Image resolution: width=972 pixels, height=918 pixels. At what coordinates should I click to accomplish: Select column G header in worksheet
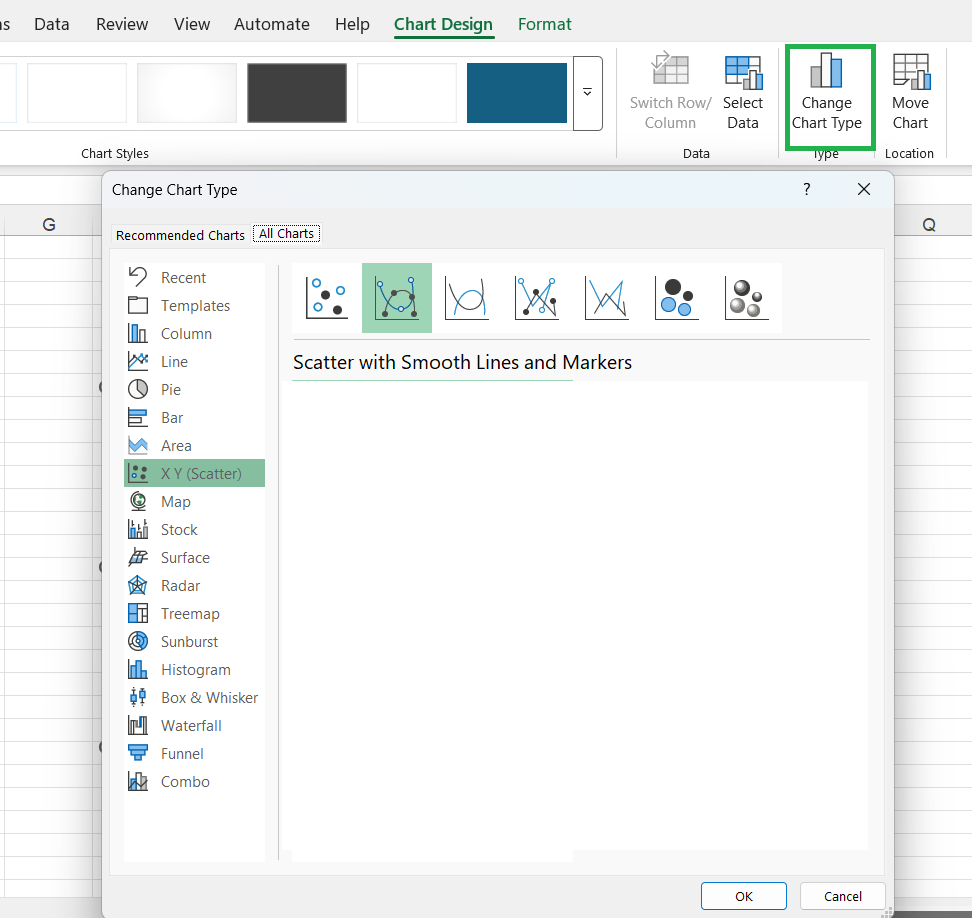click(49, 224)
